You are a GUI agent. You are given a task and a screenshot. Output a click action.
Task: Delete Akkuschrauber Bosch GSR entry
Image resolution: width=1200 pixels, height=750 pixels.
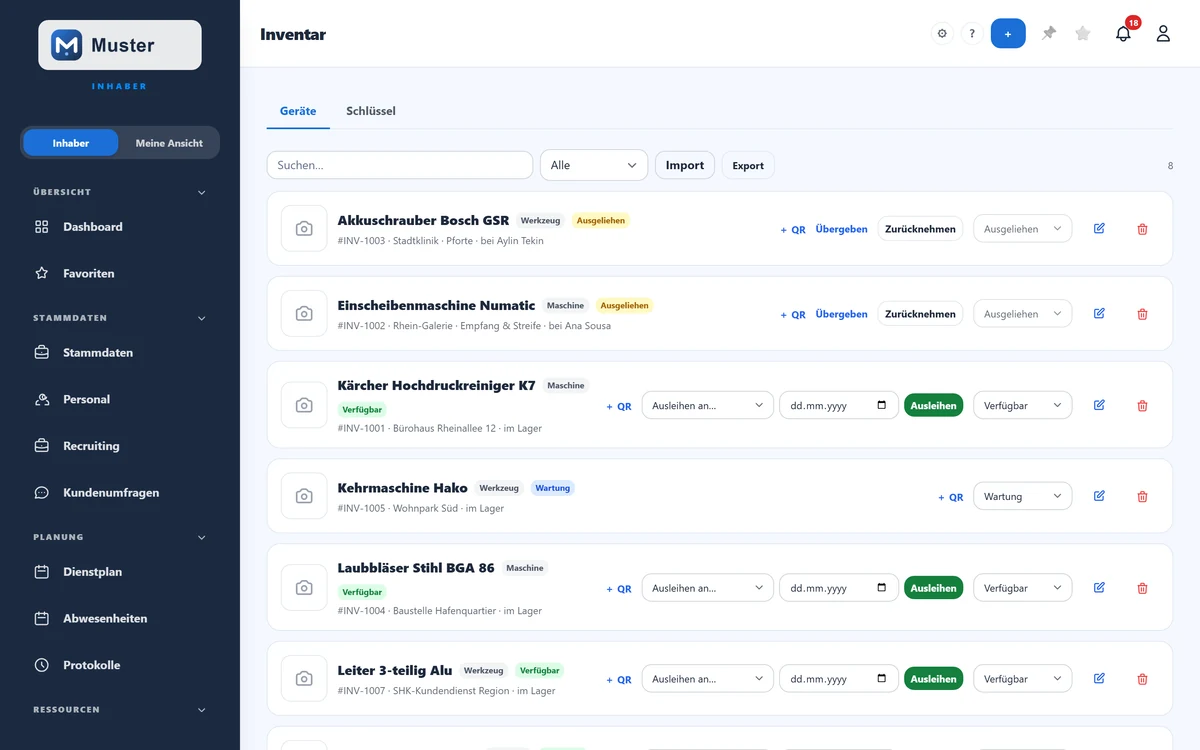(1143, 229)
